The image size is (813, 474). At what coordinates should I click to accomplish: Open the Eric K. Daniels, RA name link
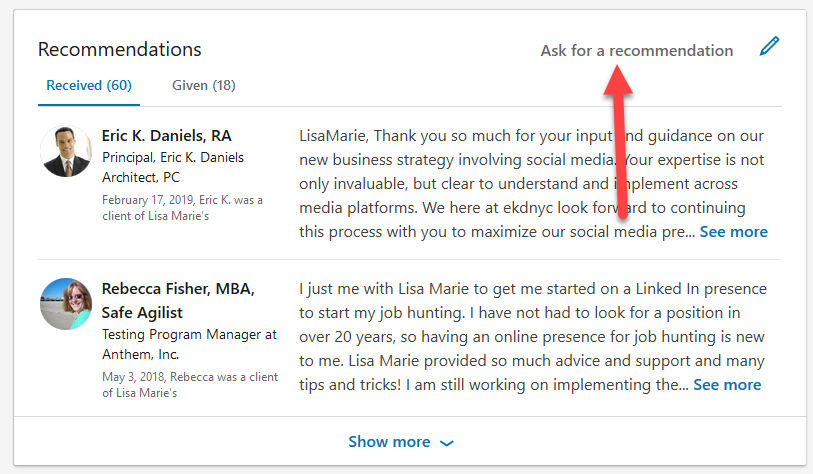[166, 136]
